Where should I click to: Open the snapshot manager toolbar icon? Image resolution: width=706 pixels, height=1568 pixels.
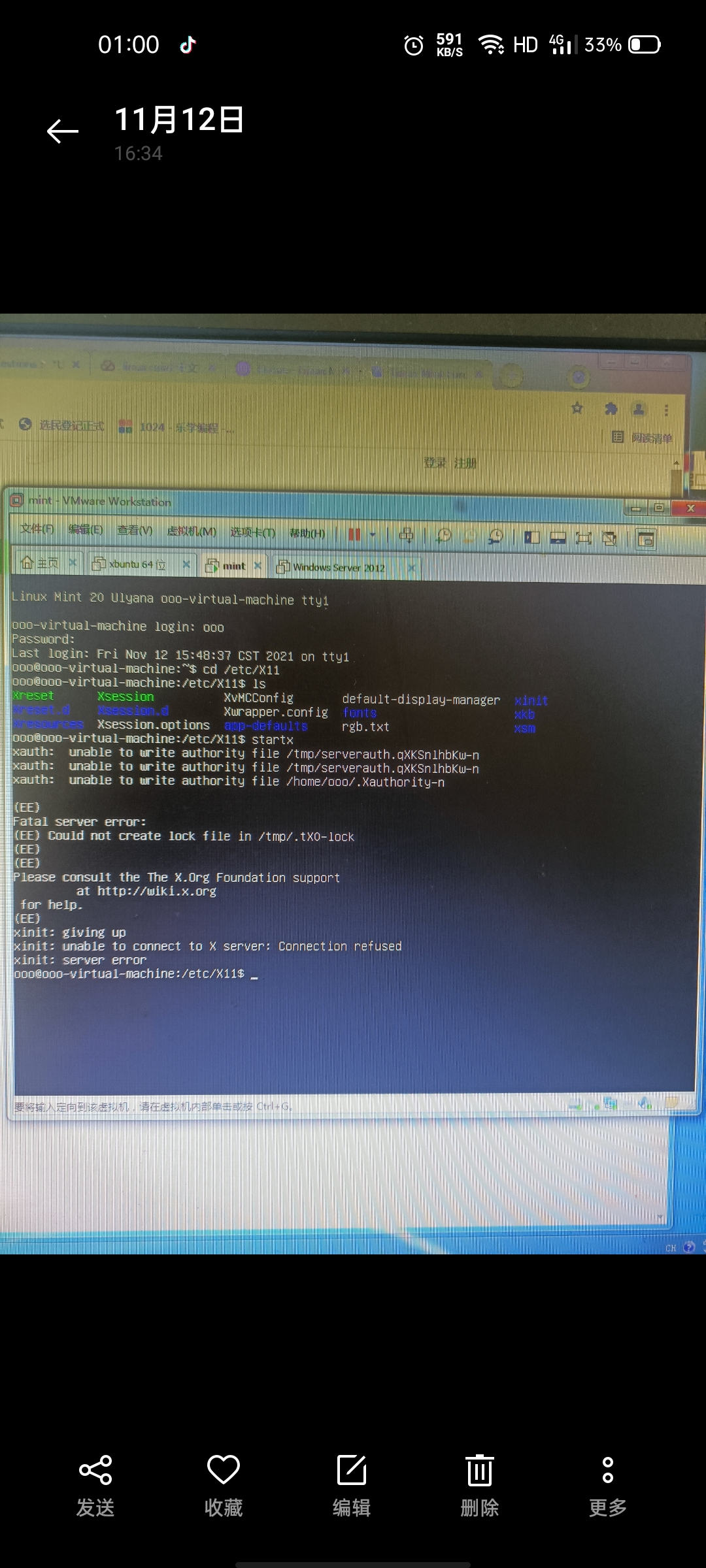(x=496, y=537)
